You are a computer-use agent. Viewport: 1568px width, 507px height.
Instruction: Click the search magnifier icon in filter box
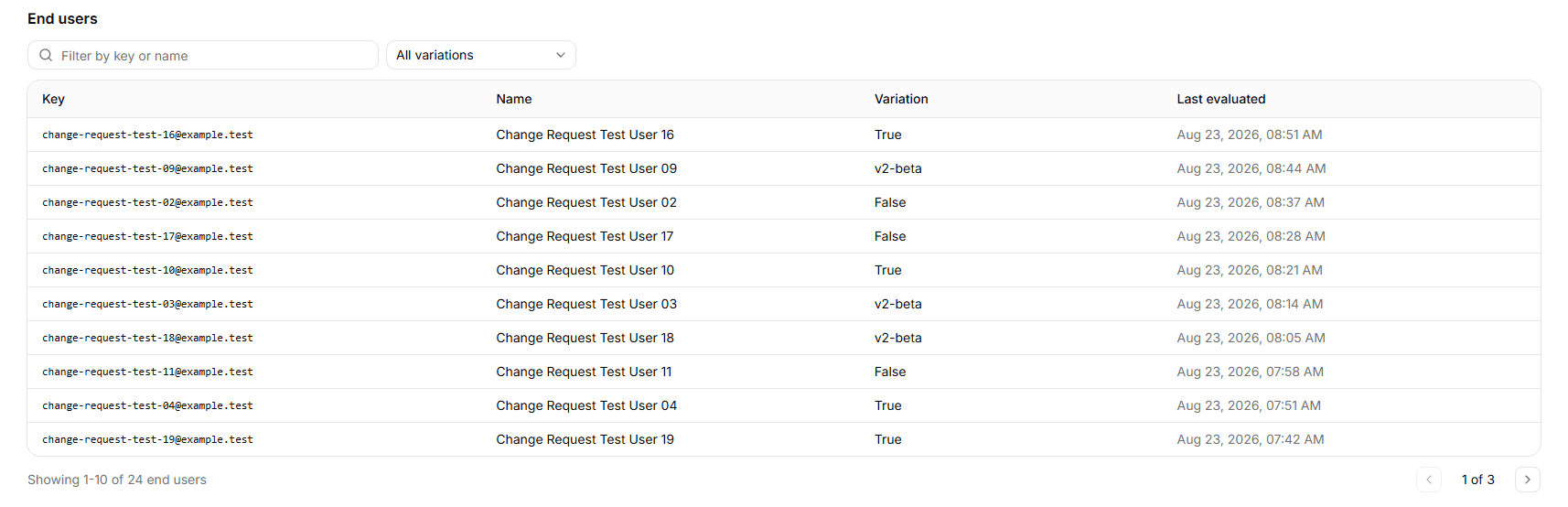click(x=46, y=55)
